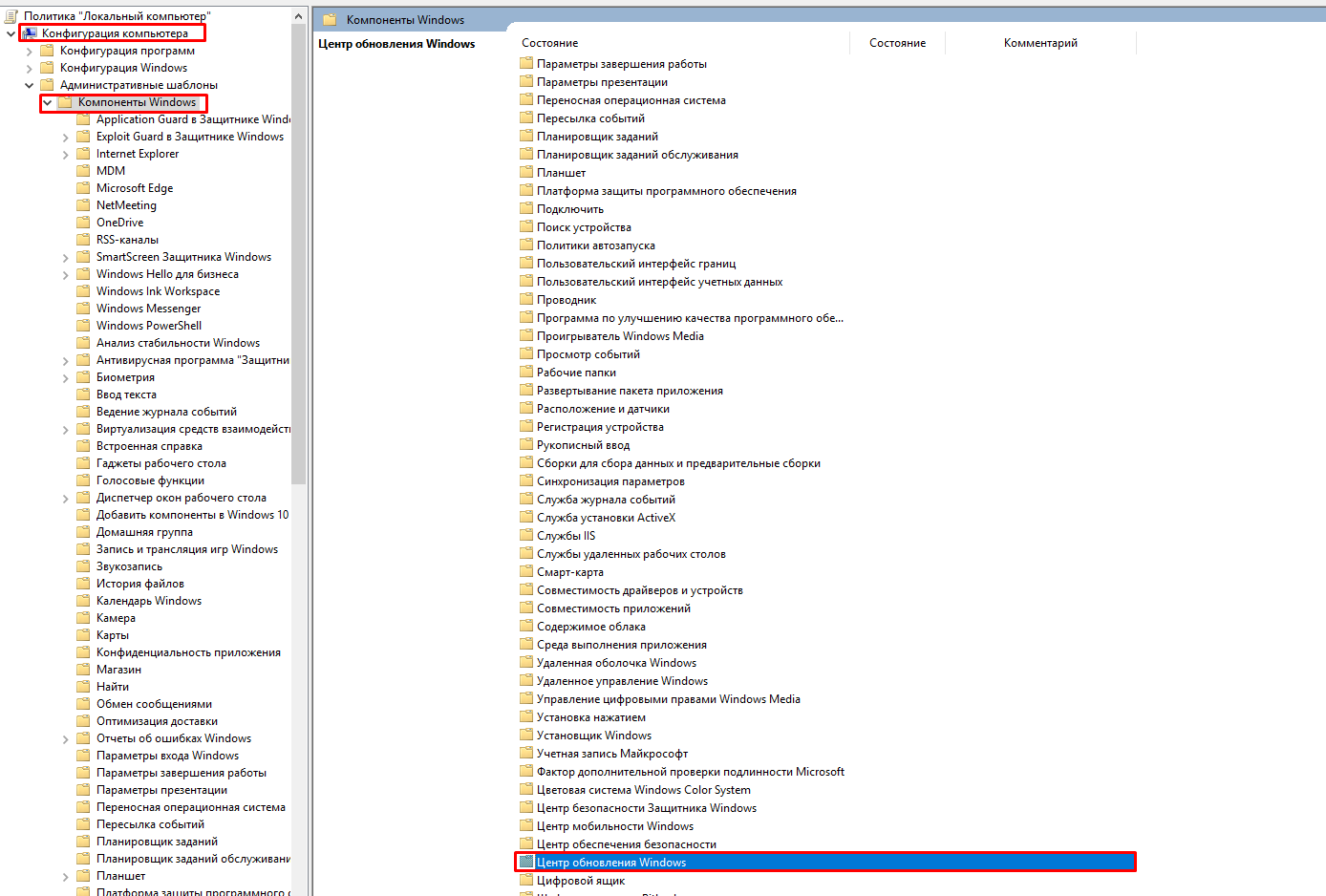This screenshot has width=1326, height=896.
Task: Click the second Состояние column header
Action: [897, 43]
